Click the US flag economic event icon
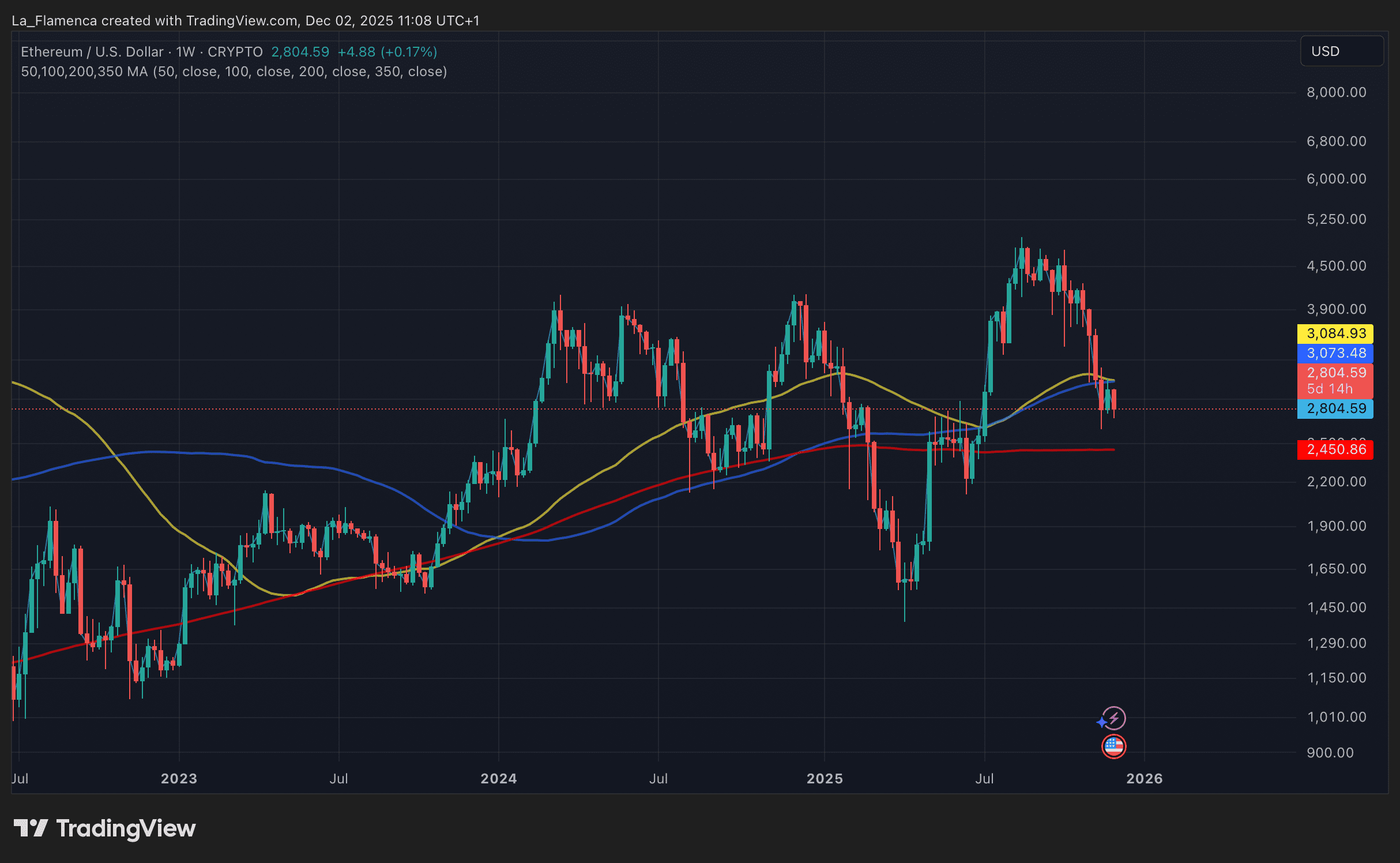The image size is (1400, 863). tap(1113, 746)
